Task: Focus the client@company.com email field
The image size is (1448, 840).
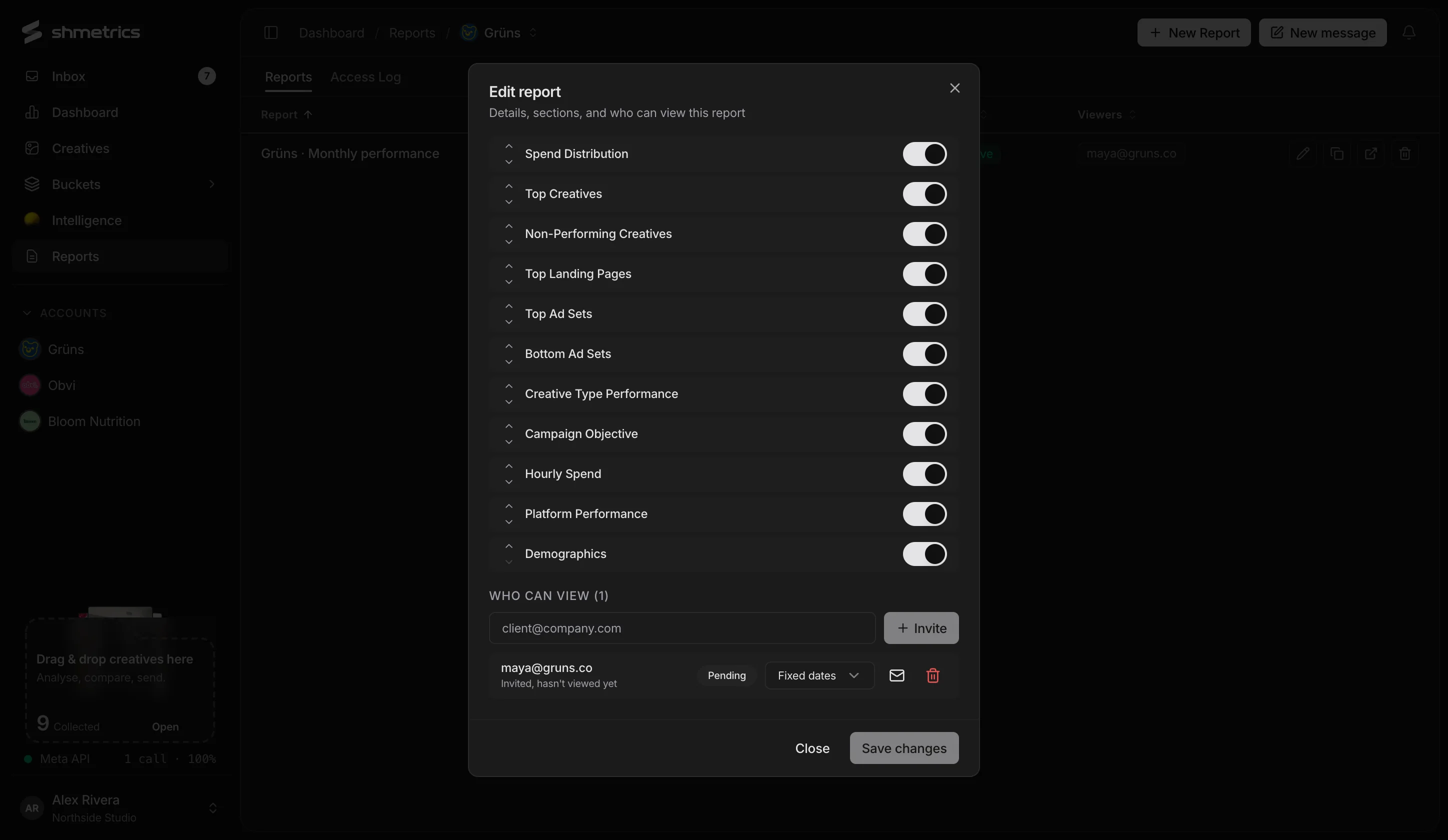Action: 682,628
